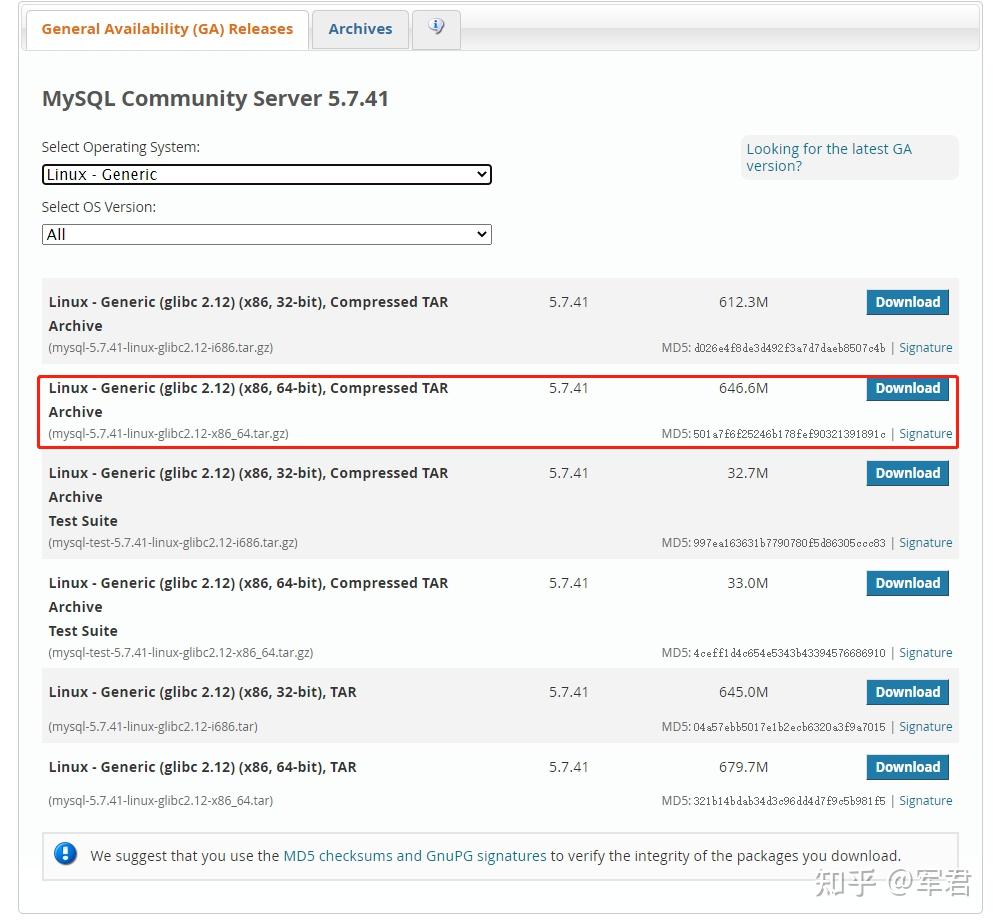Download the 32-bit Test Suite package
998x924 pixels.
coord(906,473)
